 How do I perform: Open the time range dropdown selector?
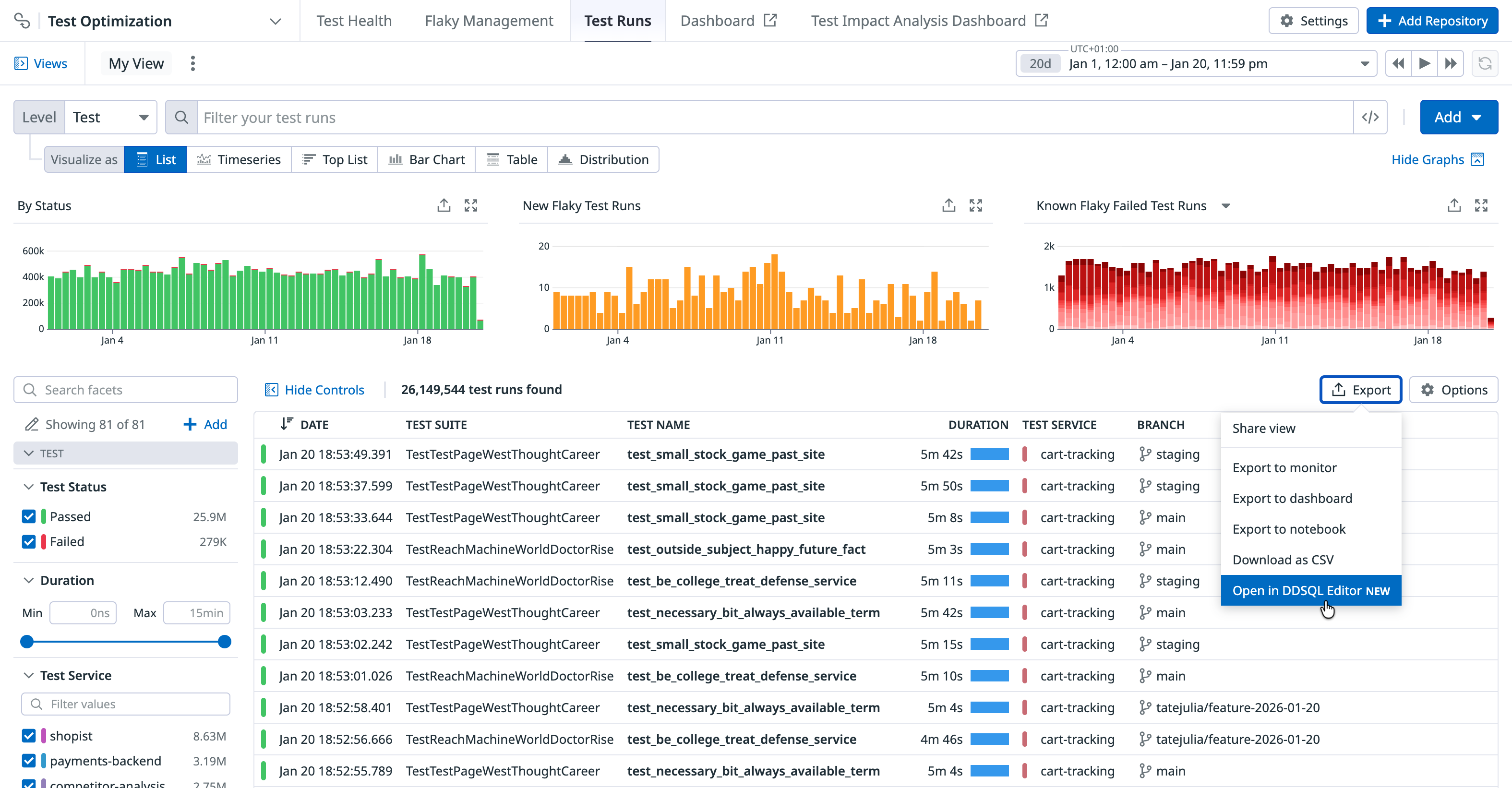pos(1365,64)
